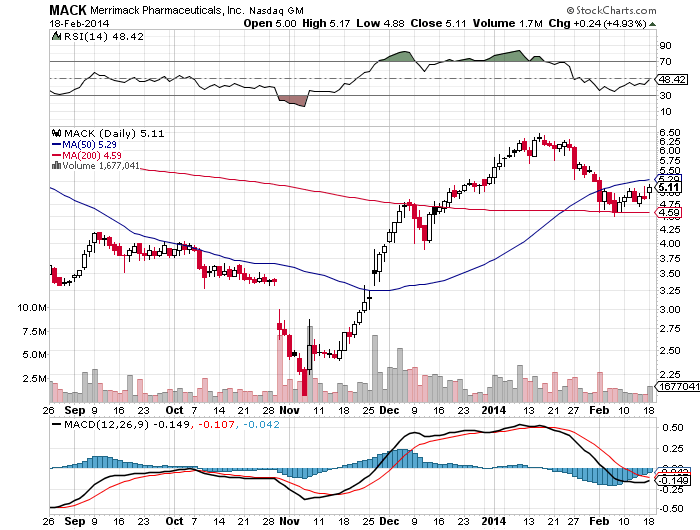Click the Open 5.00 value in the header
The height and width of the screenshot is (530, 700).
point(270,24)
